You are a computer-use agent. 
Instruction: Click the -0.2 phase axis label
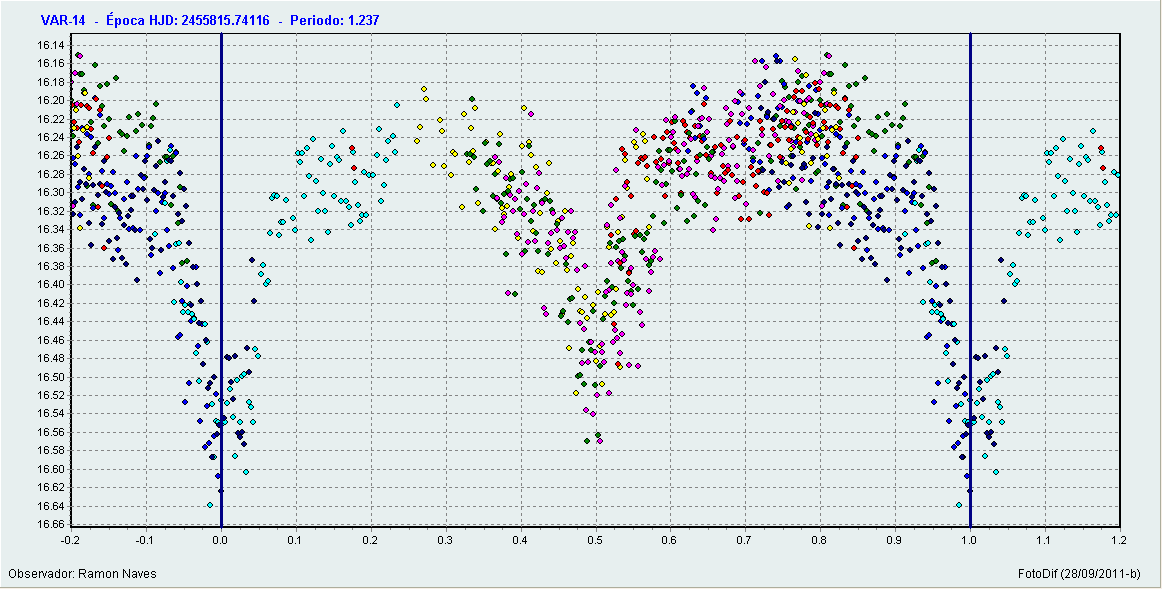coord(71,541)
